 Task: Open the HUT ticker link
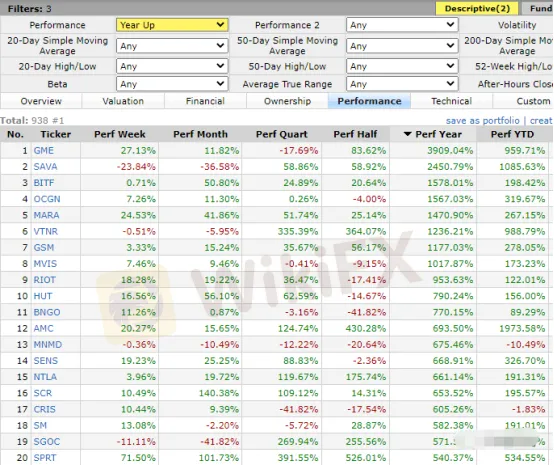[x=43, y=296]
